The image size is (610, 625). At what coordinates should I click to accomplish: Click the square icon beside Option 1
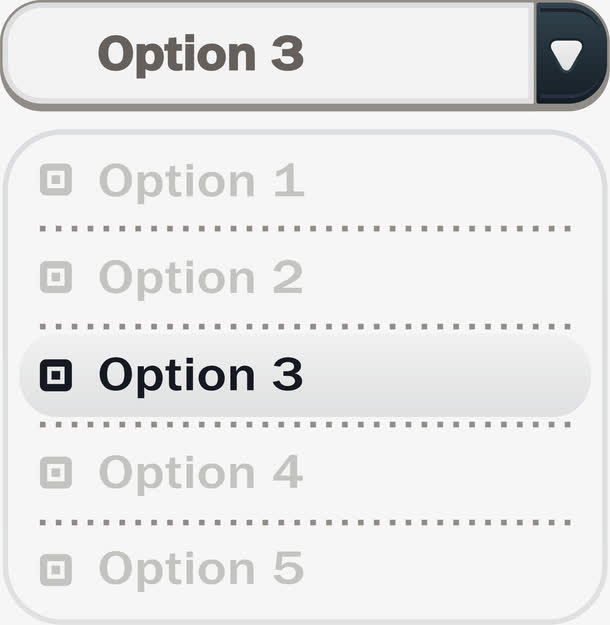coord(56,180)
